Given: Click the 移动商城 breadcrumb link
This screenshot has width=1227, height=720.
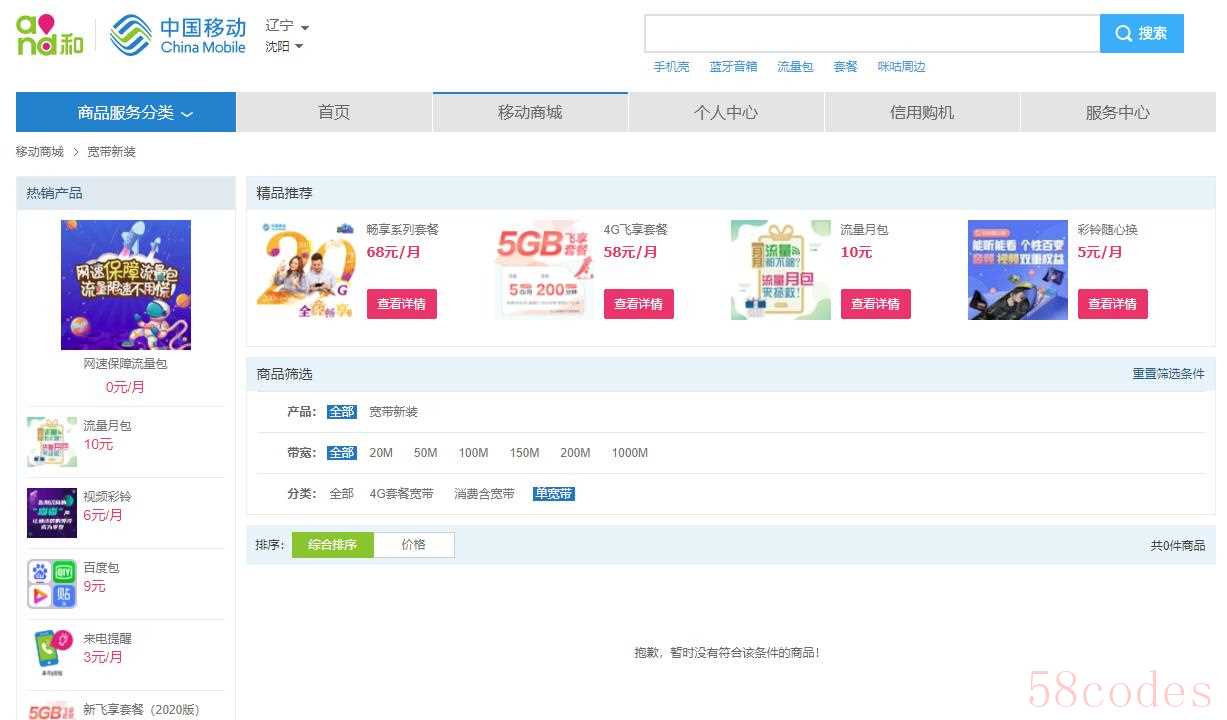Looking at the screenshot, I should [40, 152].
